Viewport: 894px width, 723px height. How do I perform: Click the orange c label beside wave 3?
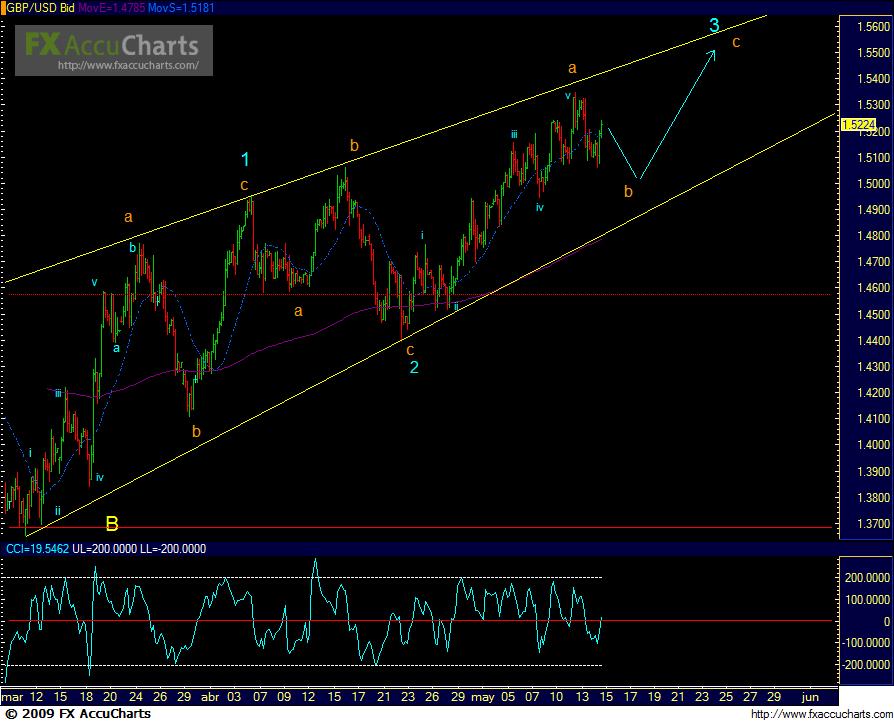[736, 42]
